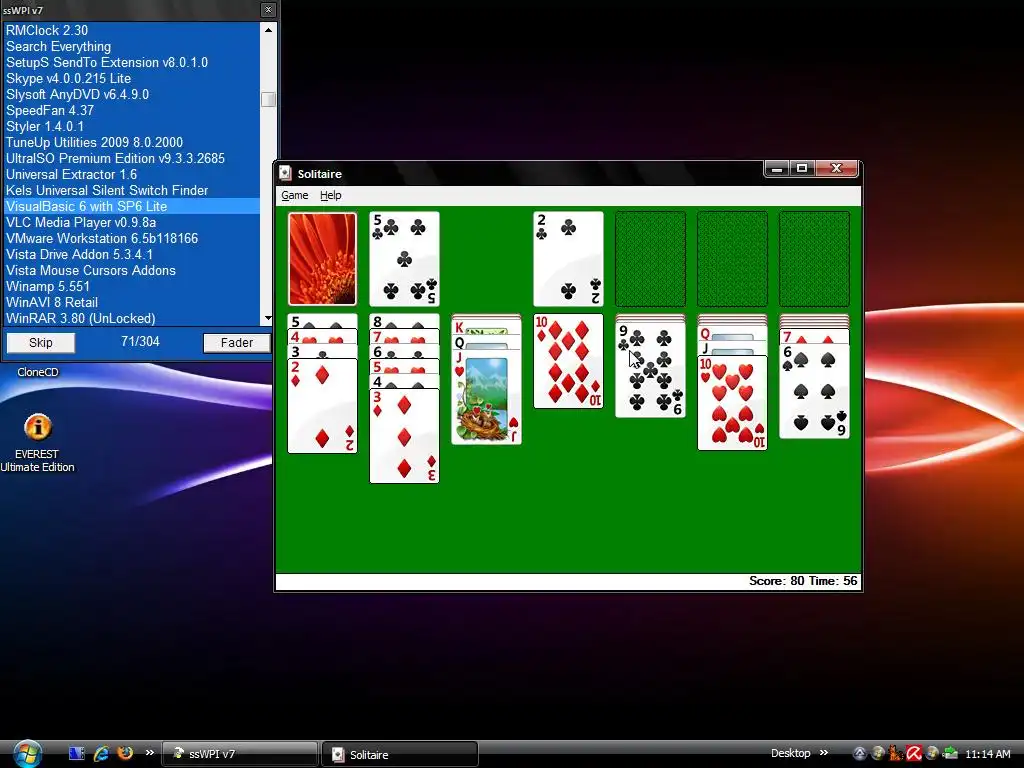Click the Solitaire taskbar button
Viewport: 1024px width, 768px height.
click(400, 754)
